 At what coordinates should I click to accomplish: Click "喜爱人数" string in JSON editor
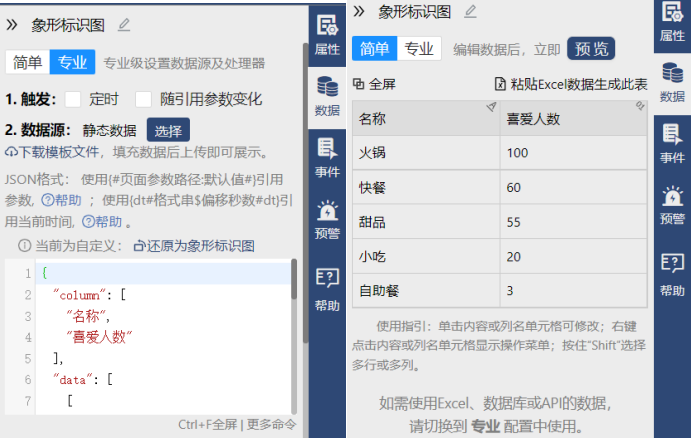[99, 337]
